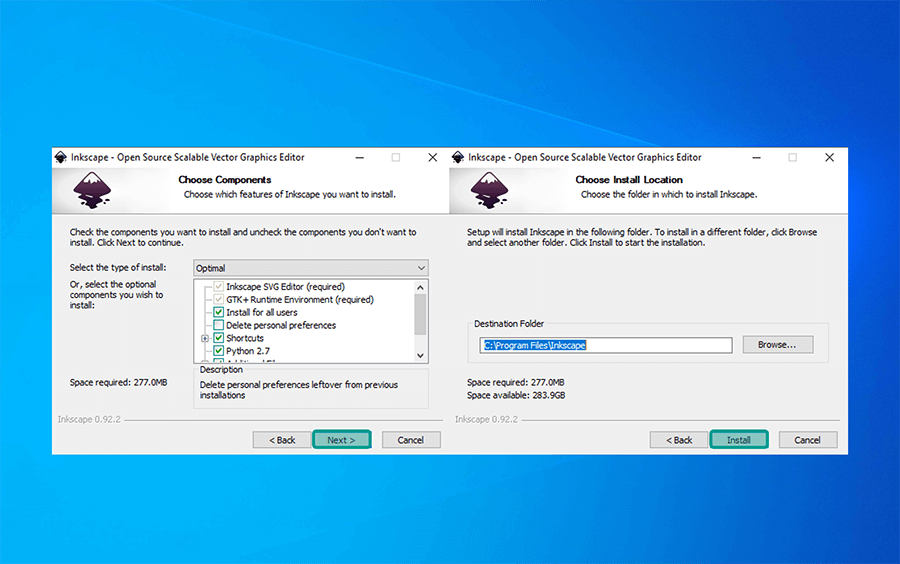Click Space available: 283.9GB text
This screenshot has height=564, width=900.
[x=516, y=395]
